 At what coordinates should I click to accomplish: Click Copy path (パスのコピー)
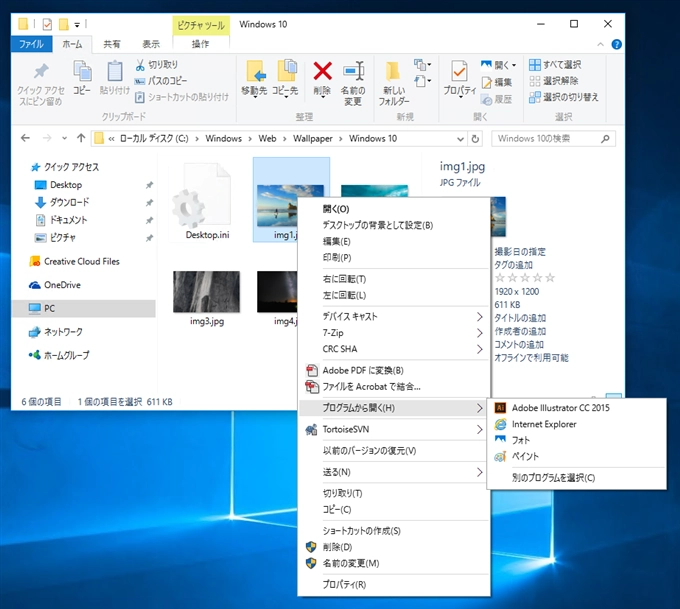[x=160, y=81]
